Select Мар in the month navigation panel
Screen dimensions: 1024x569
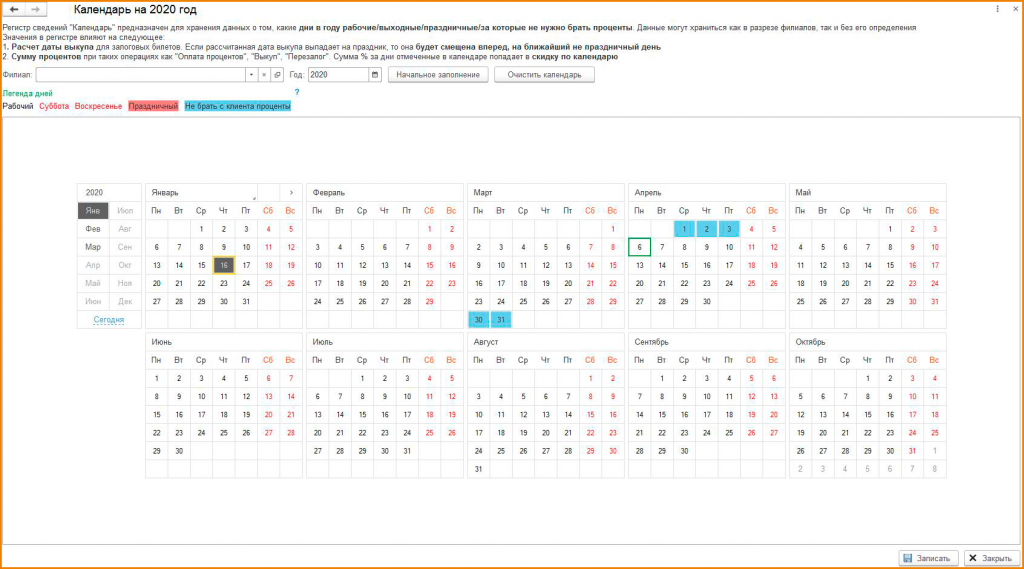[93, 247]
